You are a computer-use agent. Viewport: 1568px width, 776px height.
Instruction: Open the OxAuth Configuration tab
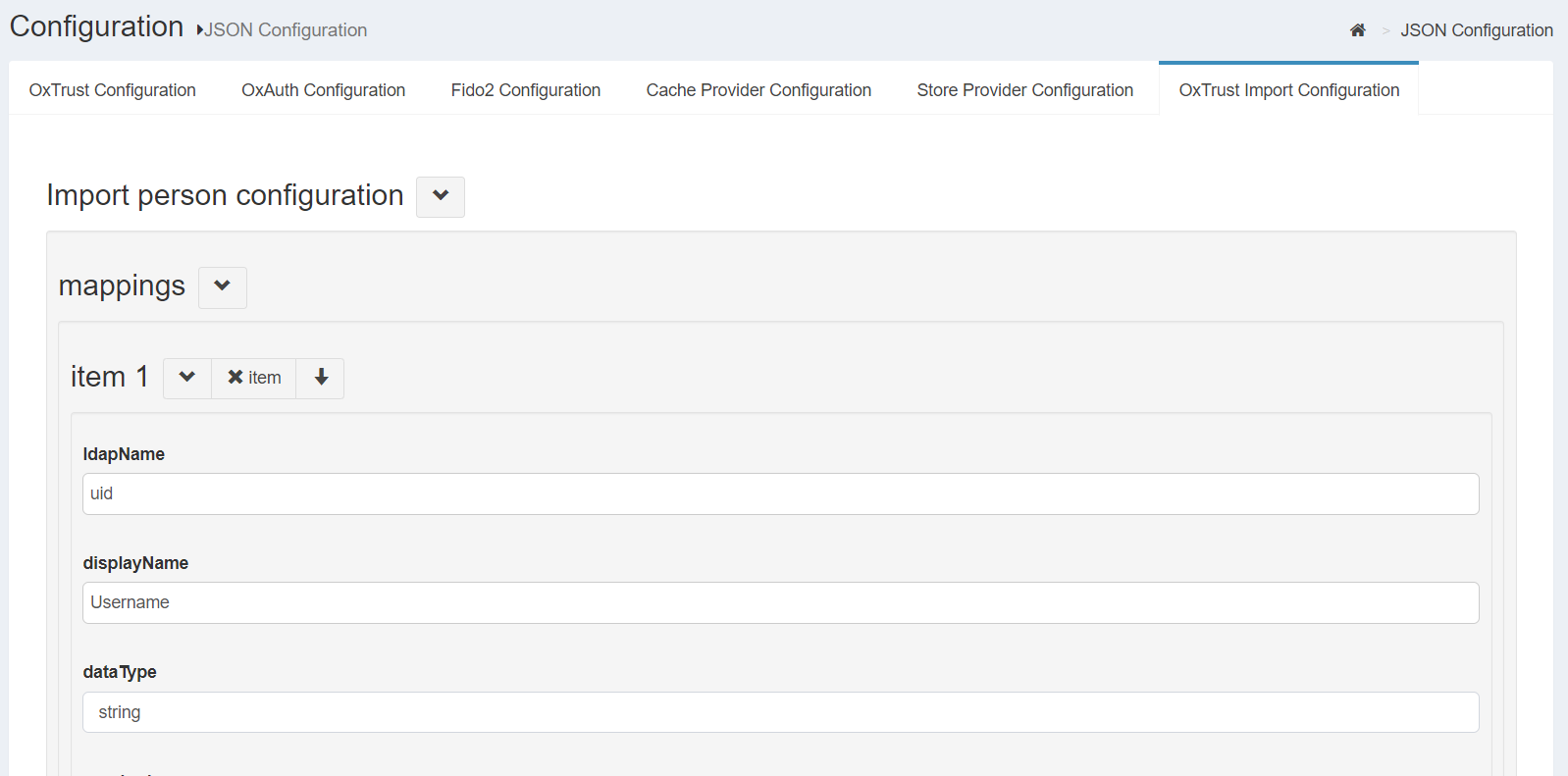click(323, 90)
